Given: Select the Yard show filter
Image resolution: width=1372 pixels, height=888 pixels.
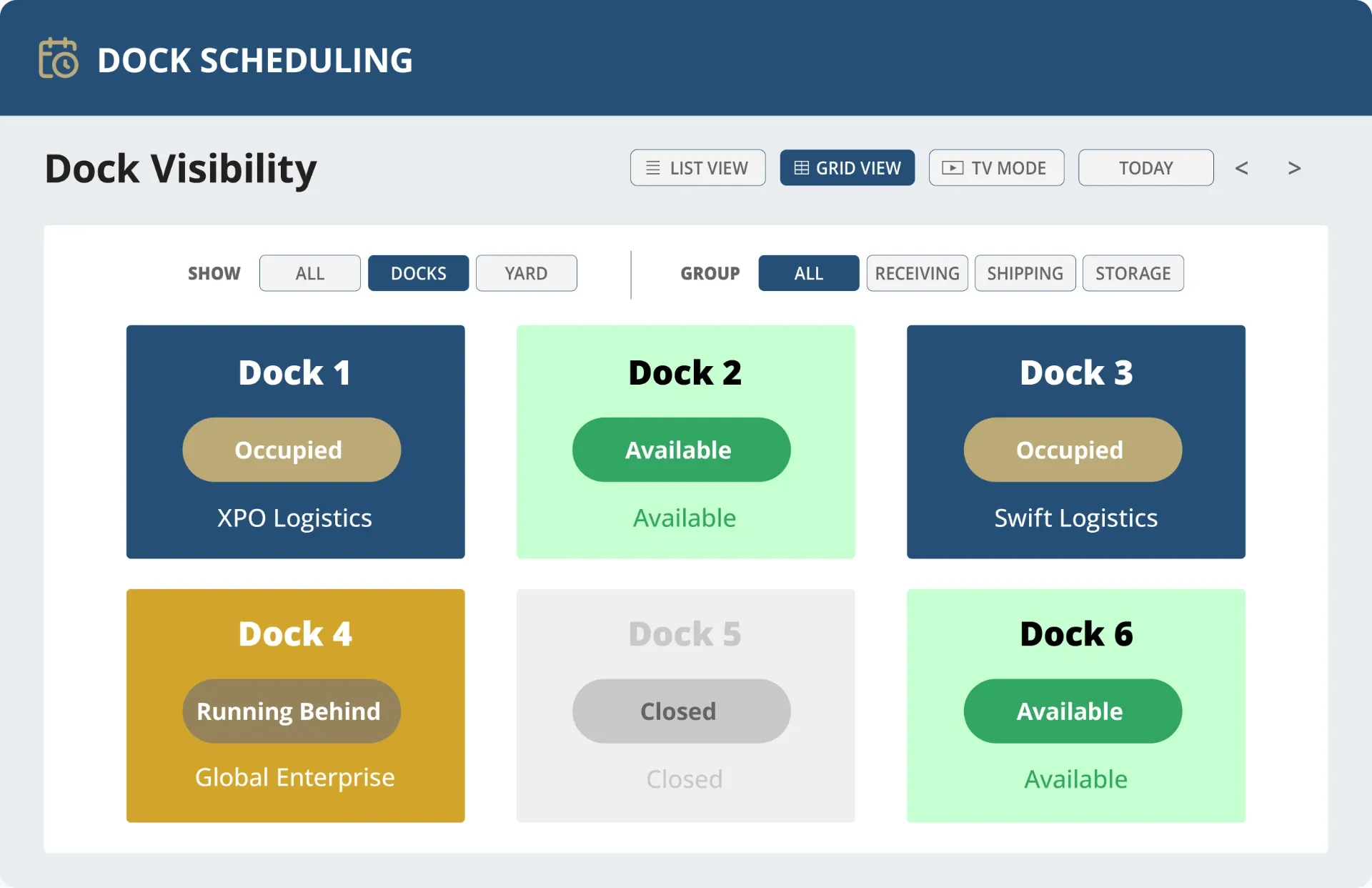Looking at the screenshot, I should click(x=526, y=273).
